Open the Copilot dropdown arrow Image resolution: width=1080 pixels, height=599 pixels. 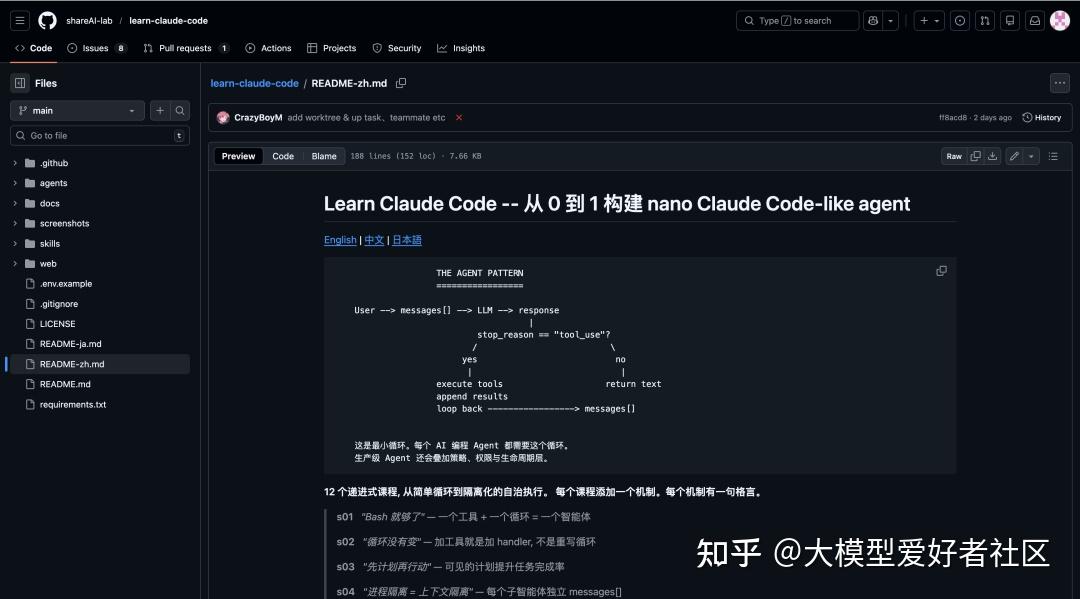tap(890, 21)
